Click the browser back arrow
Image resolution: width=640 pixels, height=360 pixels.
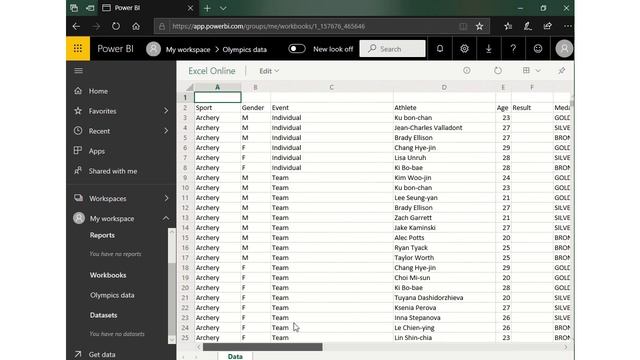point(76,26)
